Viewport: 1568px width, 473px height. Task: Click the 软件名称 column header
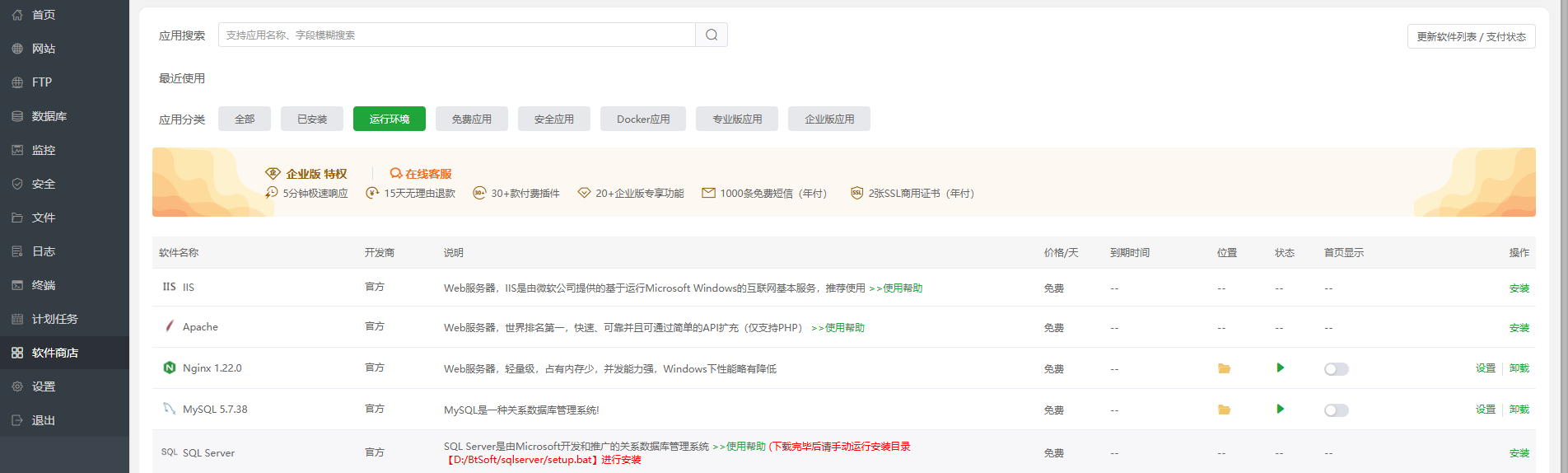pyautogui.click(x=179, y=253)
